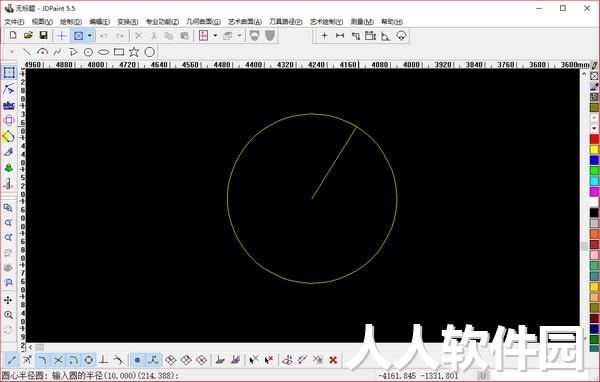Pick the red color swatch
This screenshot has height=382, width=600.
[x=594, y=139]
